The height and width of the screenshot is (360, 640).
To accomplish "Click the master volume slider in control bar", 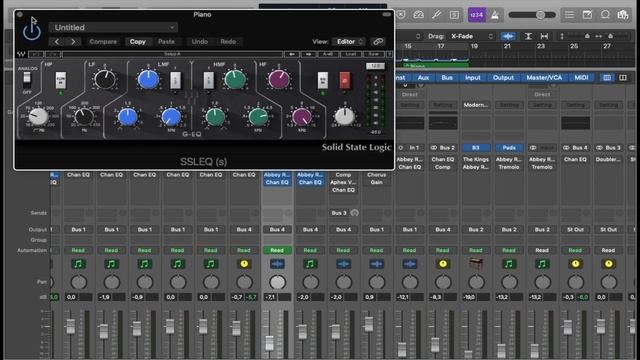I will [x=532, y=15].
